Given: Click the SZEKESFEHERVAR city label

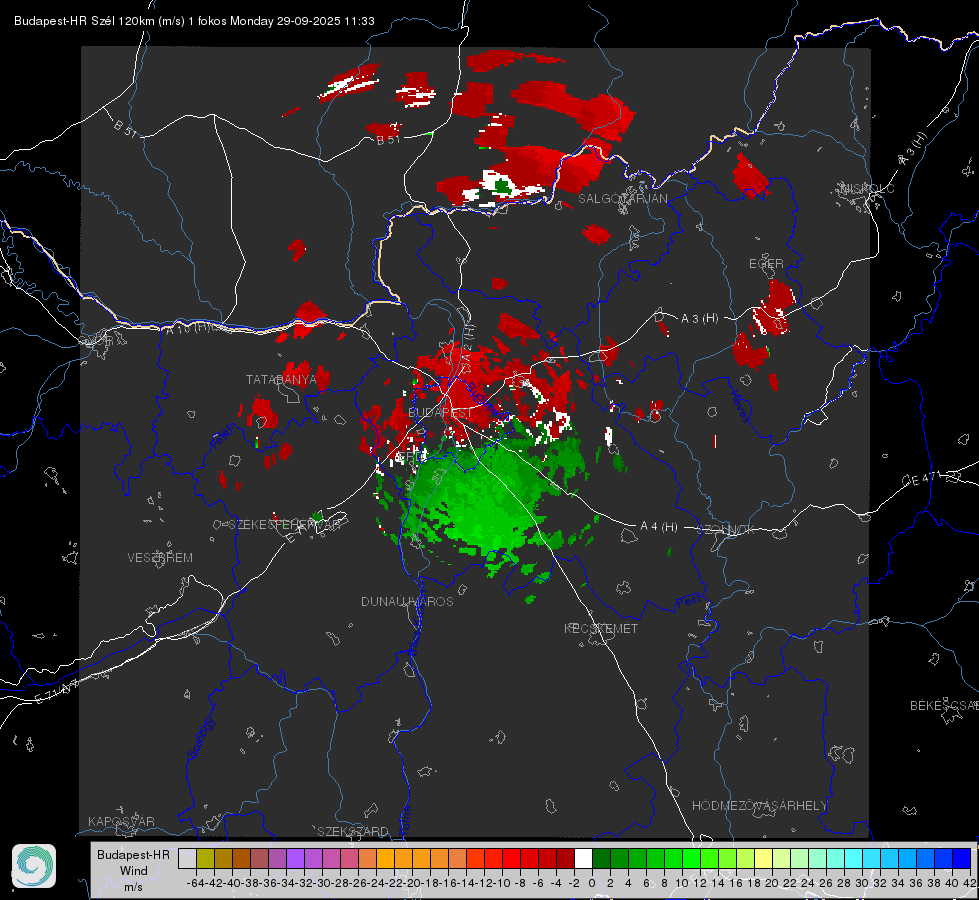Looking at the screenshot, I should [x=284, y=525].
